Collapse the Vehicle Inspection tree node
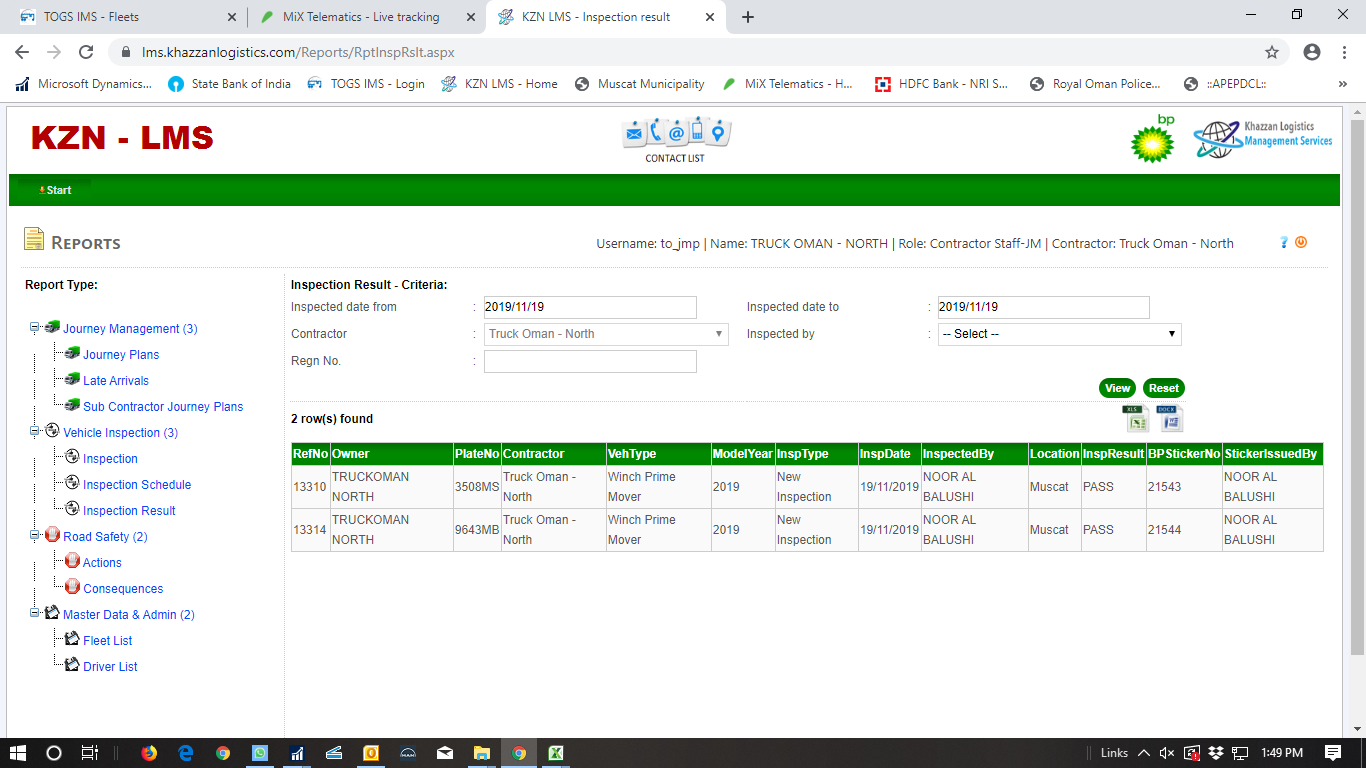1366x768 pixels. coord(34,432)
